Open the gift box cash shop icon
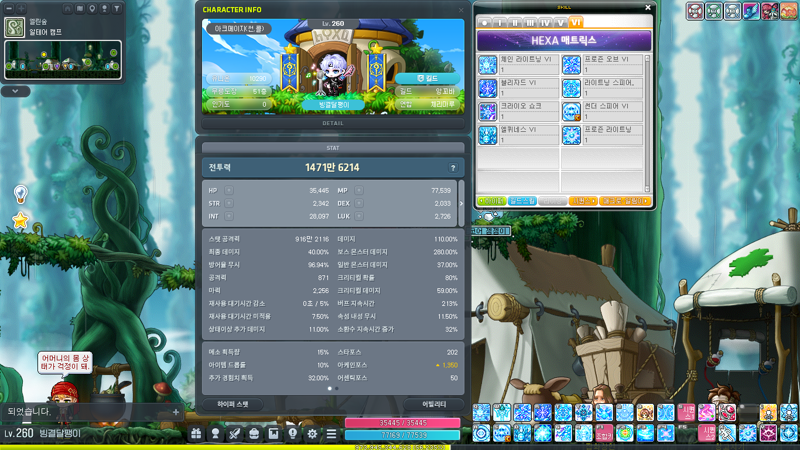Image resolution: width=800 pixels, height=450 pixels. click(x=196, y=434)
